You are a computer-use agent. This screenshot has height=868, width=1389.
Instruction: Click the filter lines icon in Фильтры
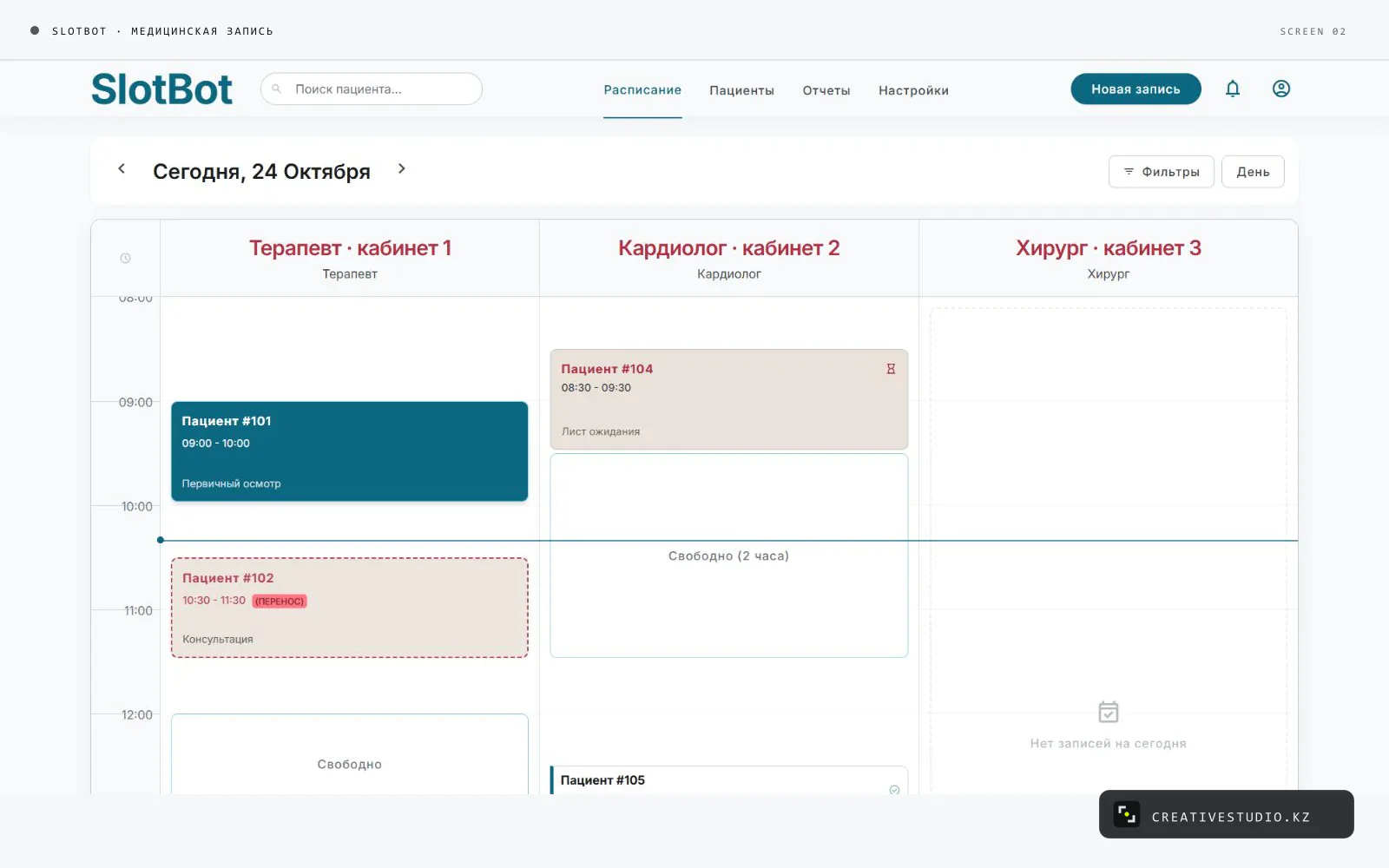tap(1129, 172)
